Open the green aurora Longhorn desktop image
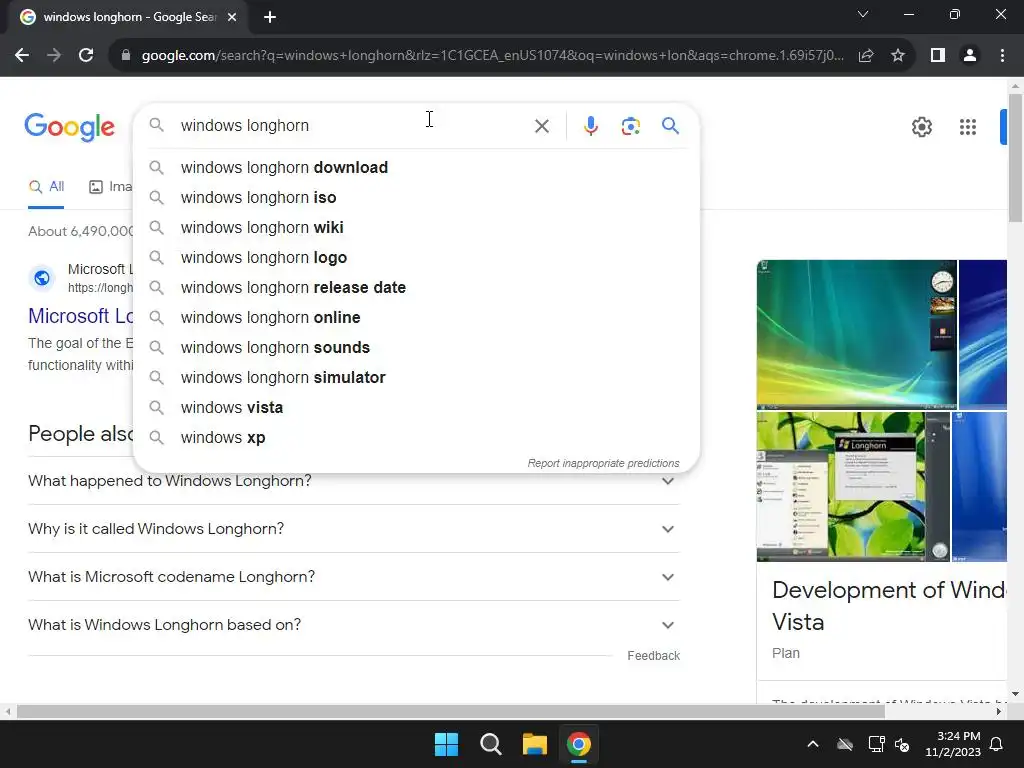The width and height of the screenshot is (1024, 768). [x=856, y=333]
